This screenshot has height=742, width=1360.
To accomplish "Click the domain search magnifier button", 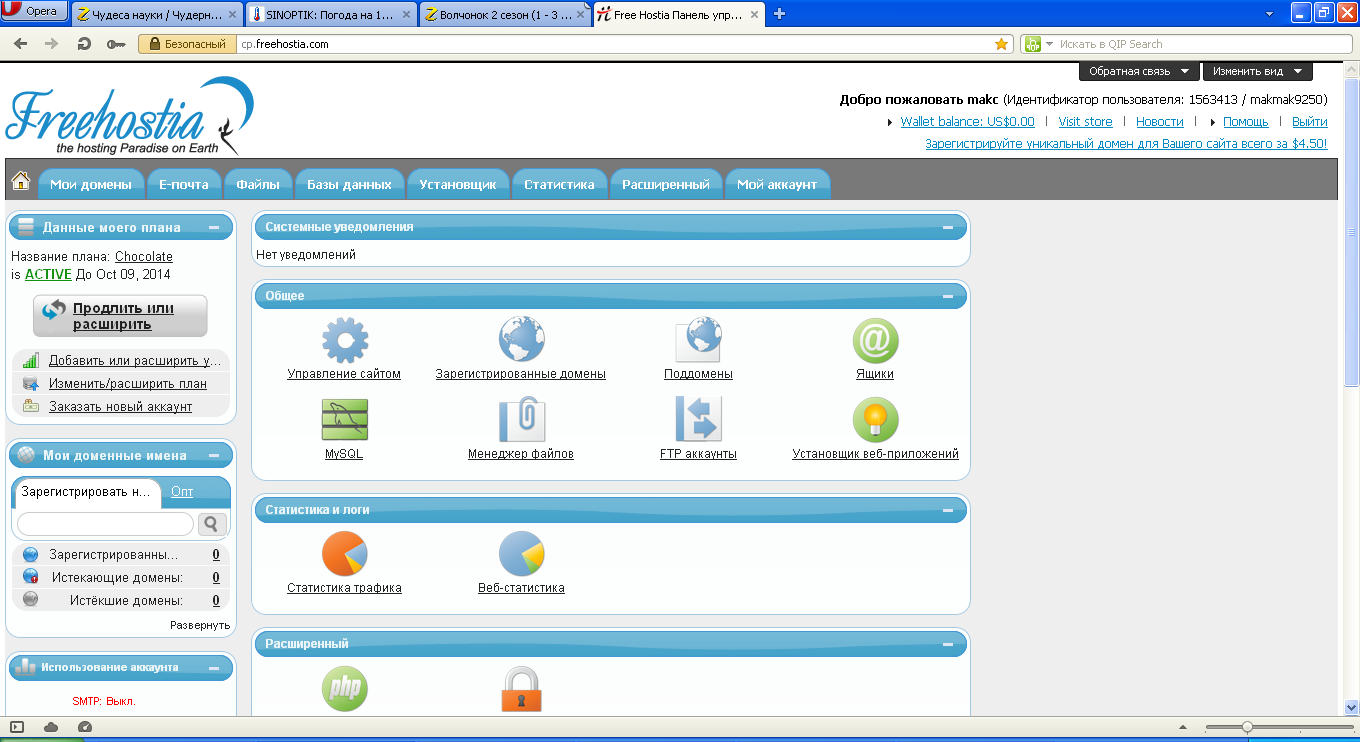I will coord(212,523).
